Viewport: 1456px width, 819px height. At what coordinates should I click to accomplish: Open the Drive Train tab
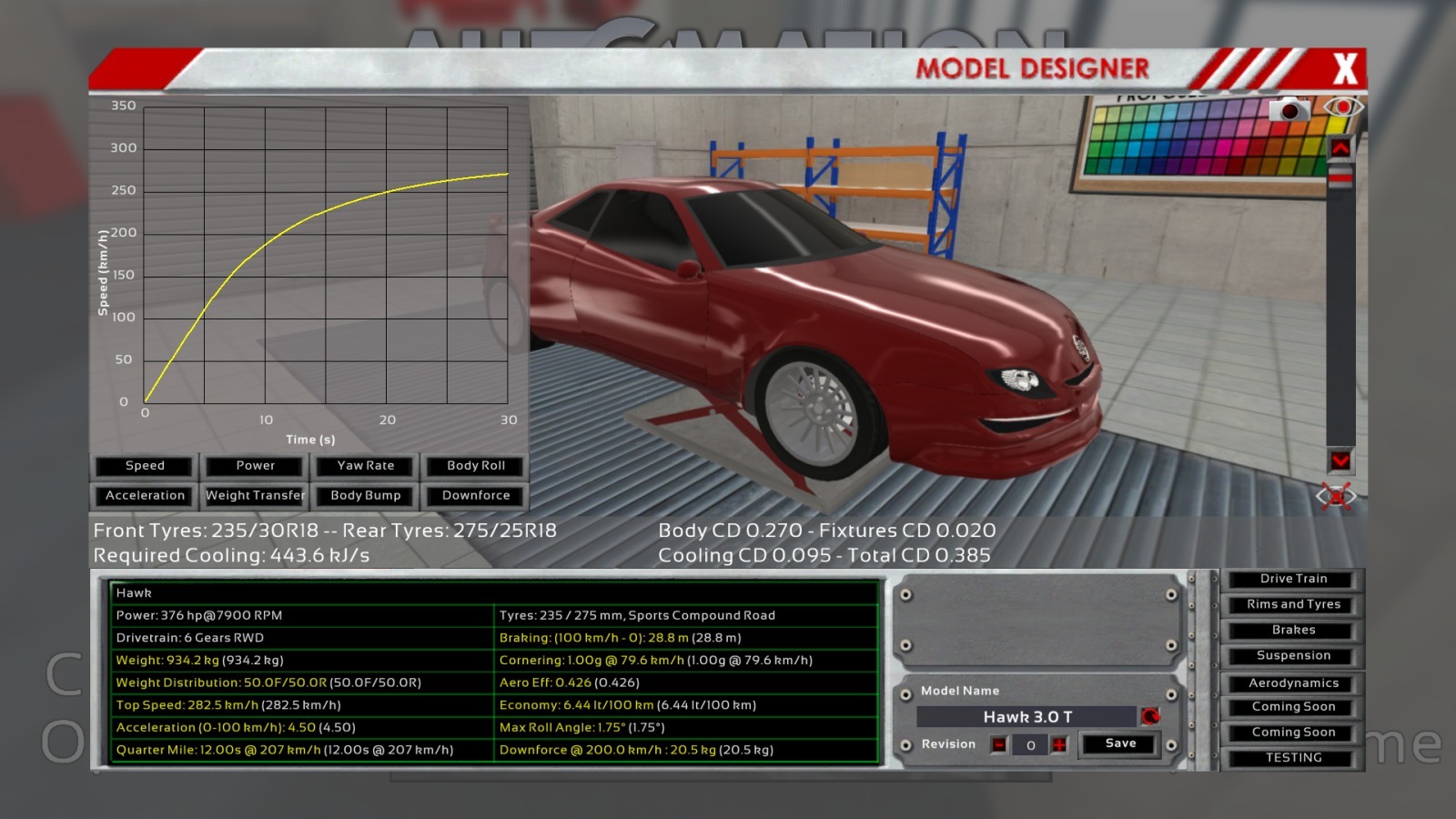click(x=1293, y=579)
